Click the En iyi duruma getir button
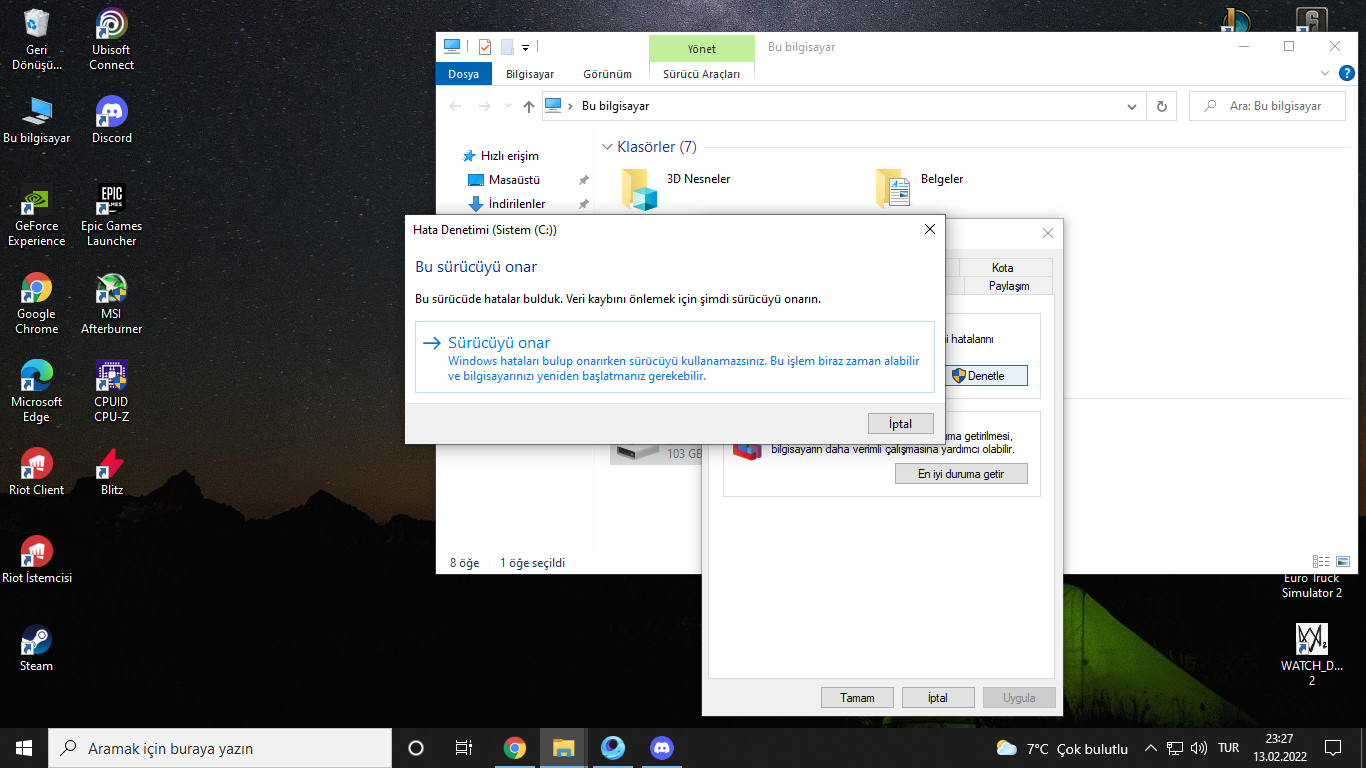 coord(961,474)
